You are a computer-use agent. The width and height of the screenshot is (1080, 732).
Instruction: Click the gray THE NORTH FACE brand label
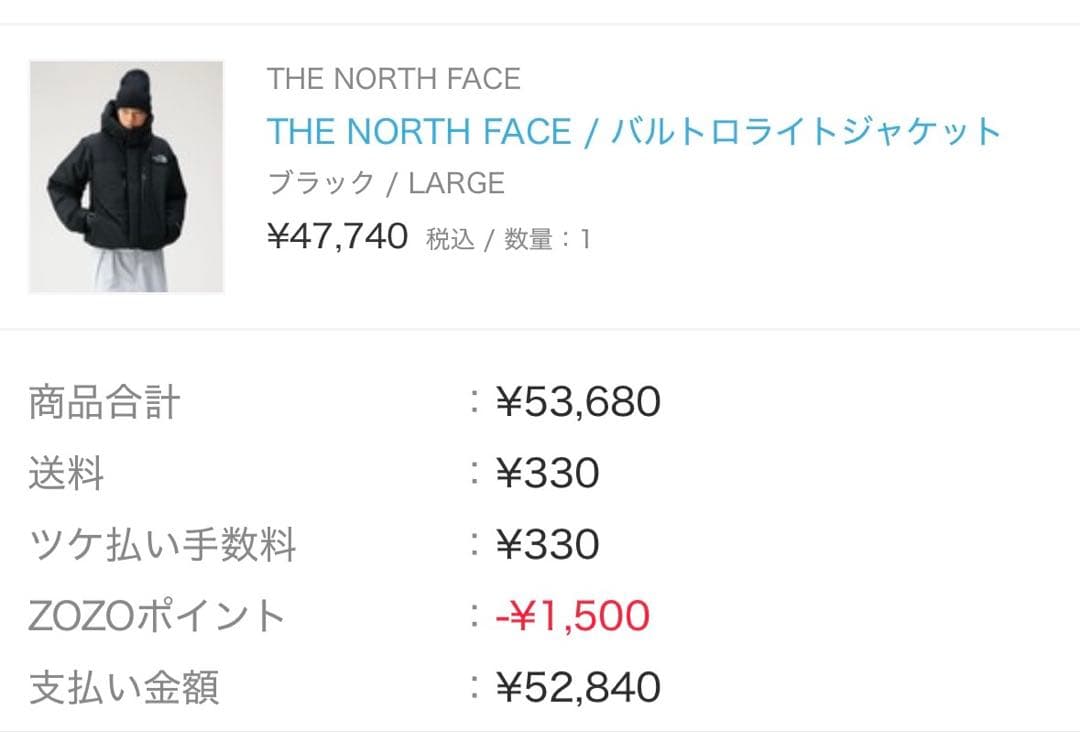click(x=393, y=79)
